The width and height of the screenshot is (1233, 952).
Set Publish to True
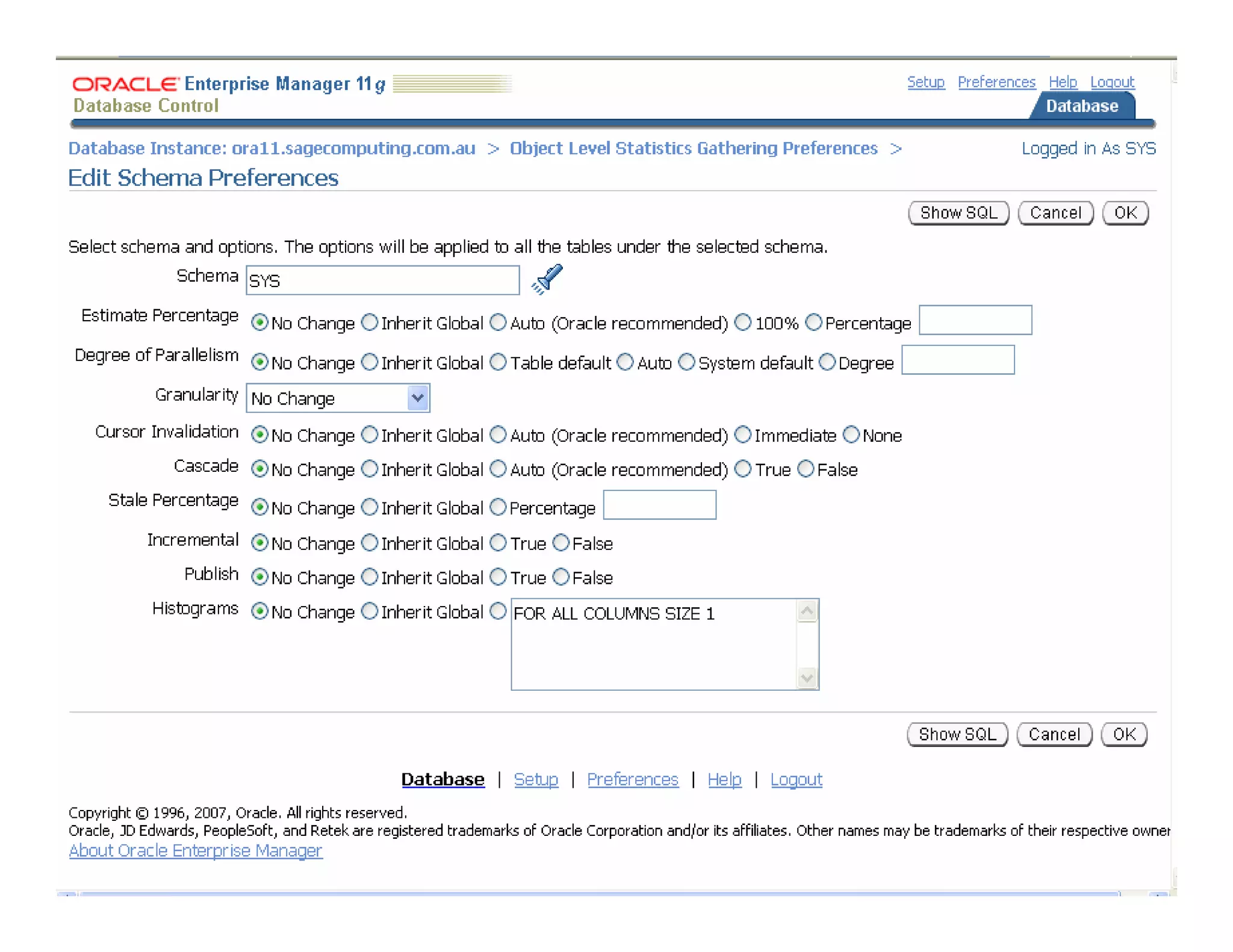point(498,577)
